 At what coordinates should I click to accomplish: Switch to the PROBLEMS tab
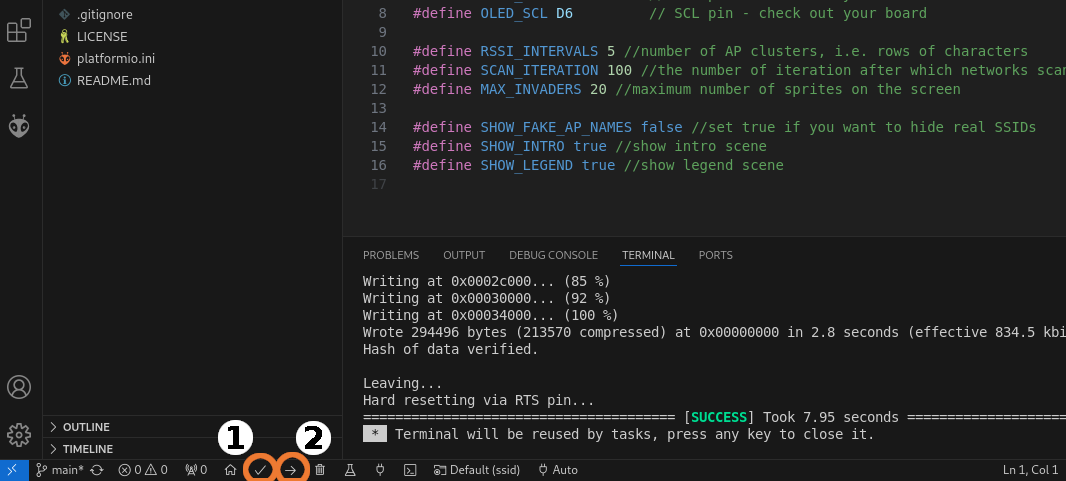click(391, 255)
